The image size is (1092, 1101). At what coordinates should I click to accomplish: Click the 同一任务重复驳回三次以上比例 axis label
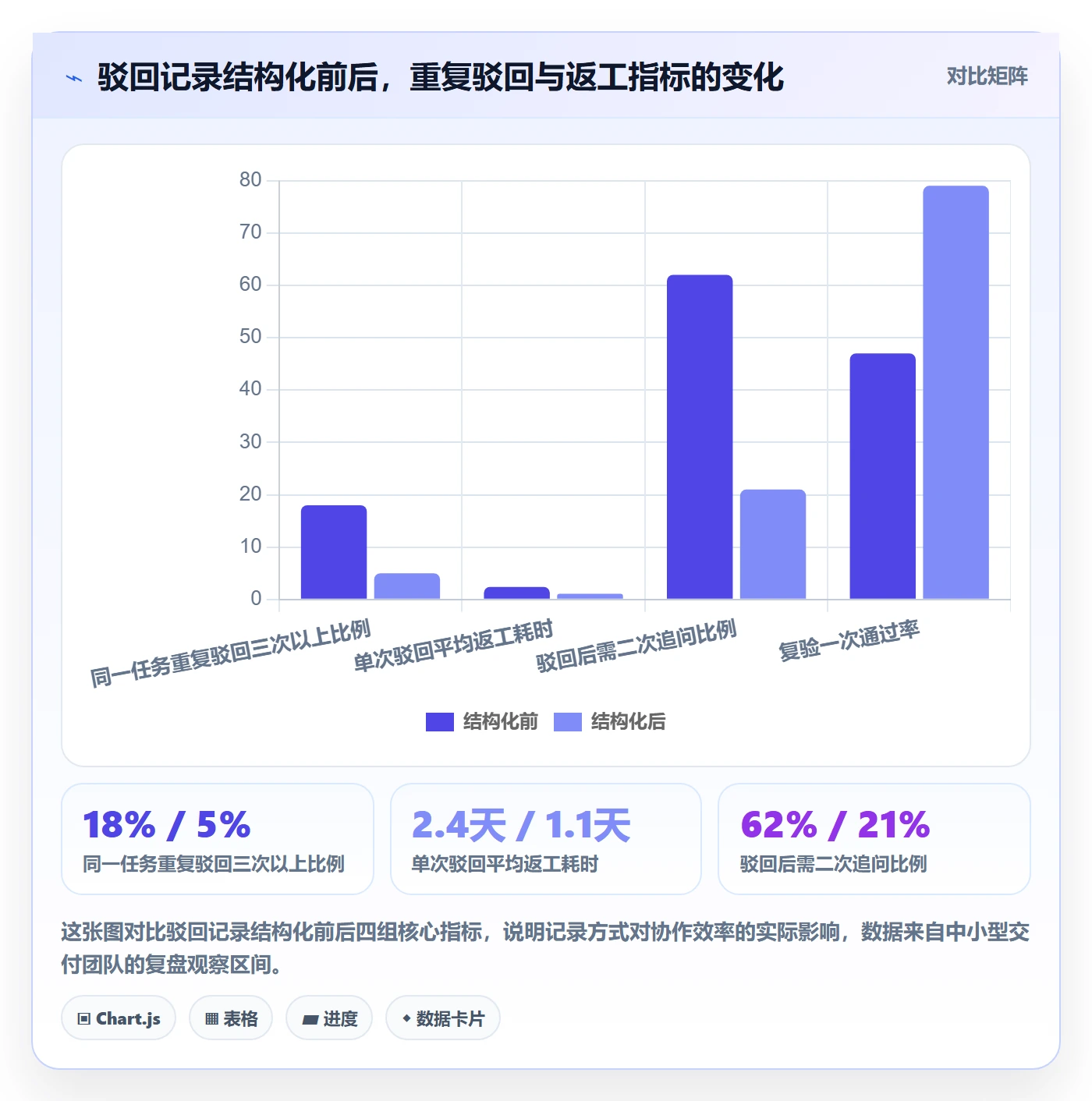coord(230,654)
